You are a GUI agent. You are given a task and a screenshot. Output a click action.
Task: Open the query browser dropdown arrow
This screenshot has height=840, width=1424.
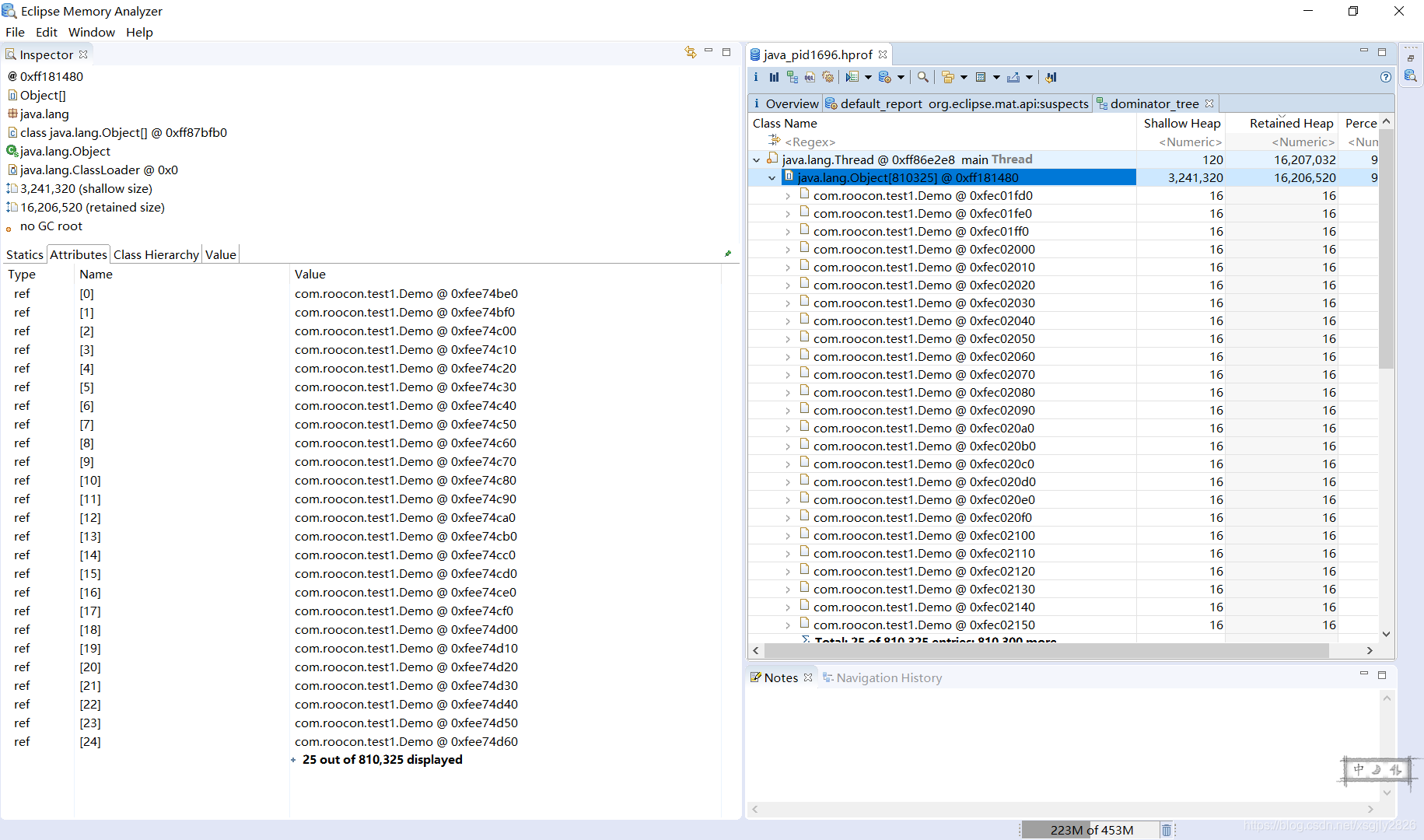pos(901,77)
